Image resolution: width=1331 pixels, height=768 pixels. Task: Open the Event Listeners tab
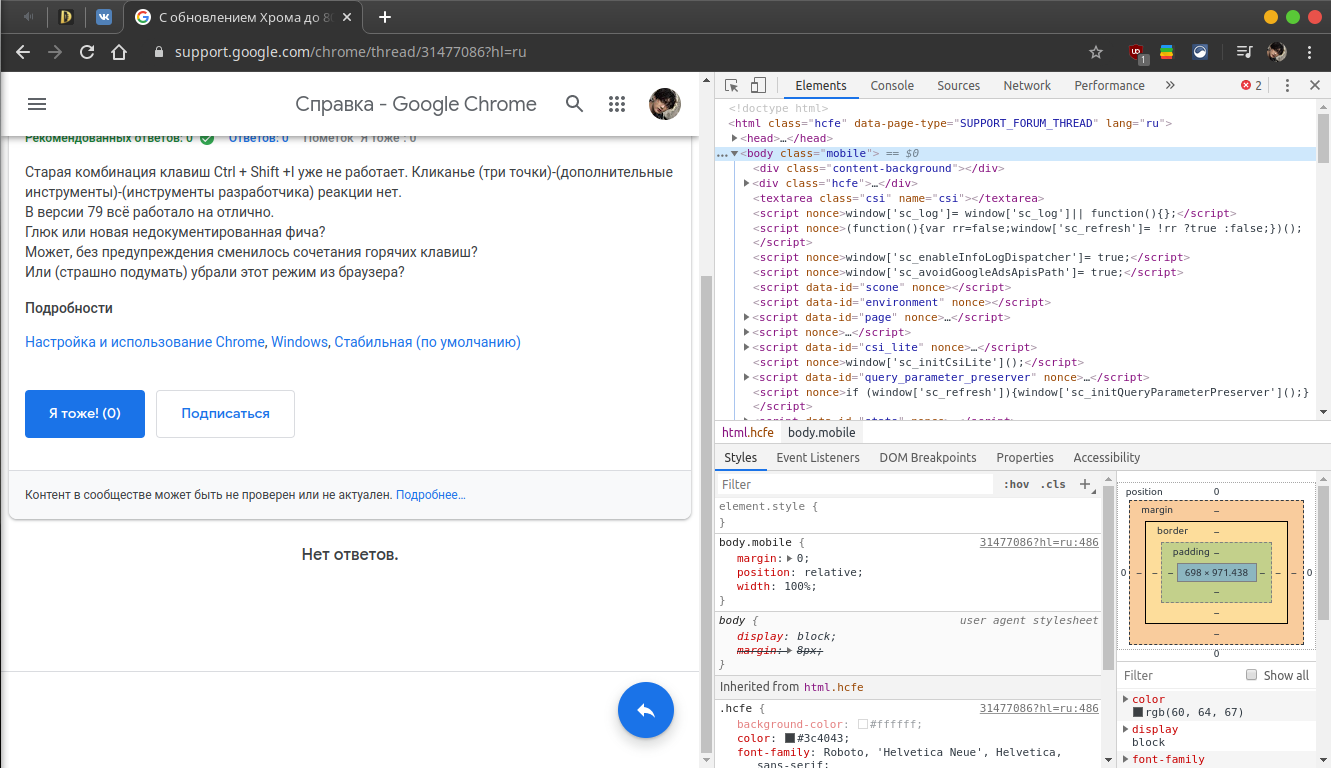817,458
